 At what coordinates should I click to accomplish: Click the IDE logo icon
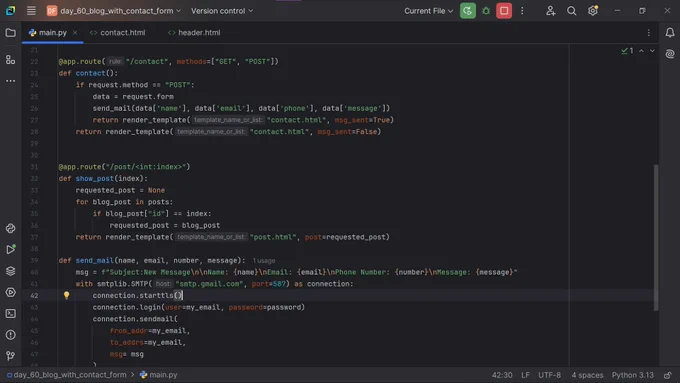click(x=10, y=10)
